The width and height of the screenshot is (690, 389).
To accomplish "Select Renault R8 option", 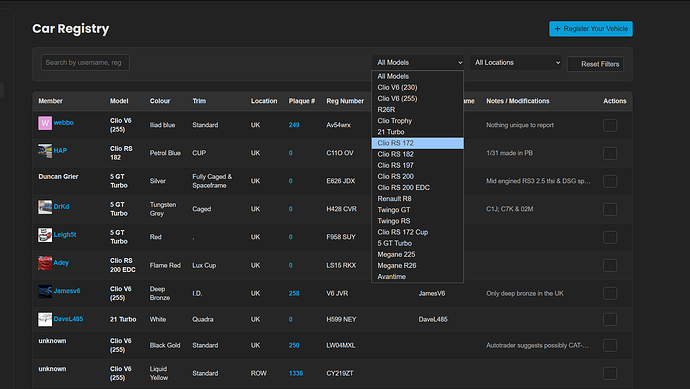I will click(x=418, y=199).
